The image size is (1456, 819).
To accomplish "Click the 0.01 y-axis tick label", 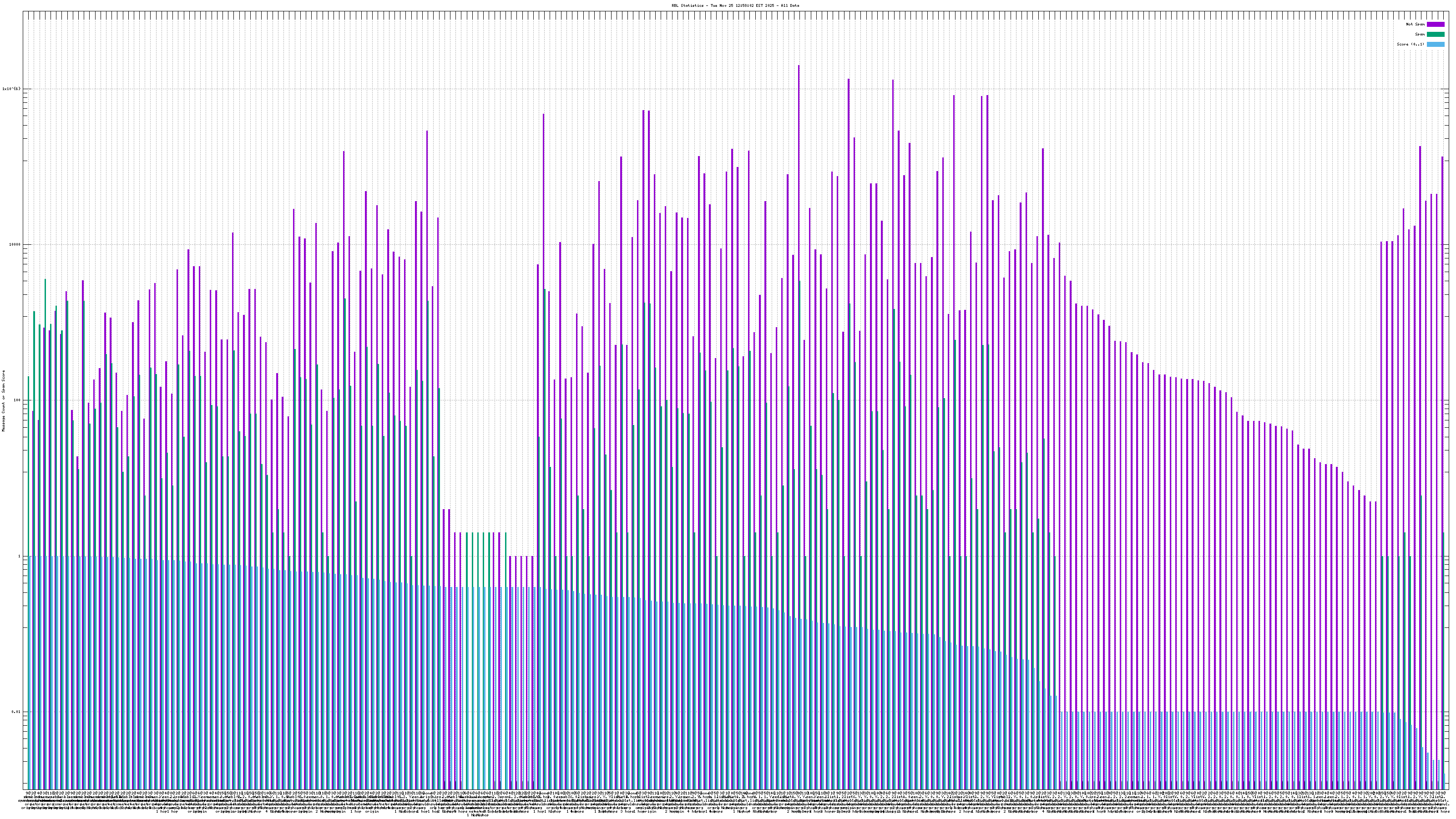I will click(x=16, y=712).
